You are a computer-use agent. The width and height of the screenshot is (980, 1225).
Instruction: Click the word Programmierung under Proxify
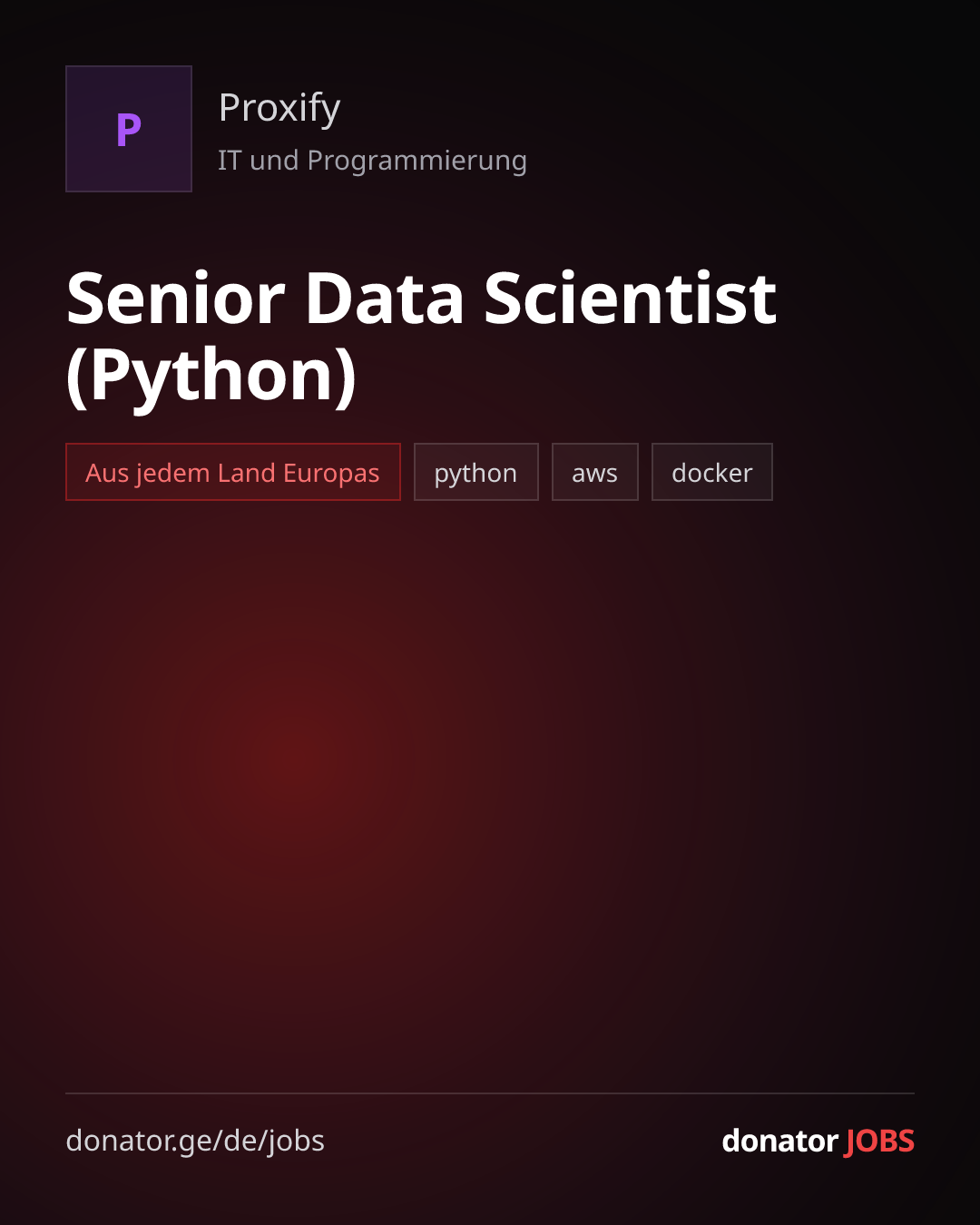click(x=417, y=161)
